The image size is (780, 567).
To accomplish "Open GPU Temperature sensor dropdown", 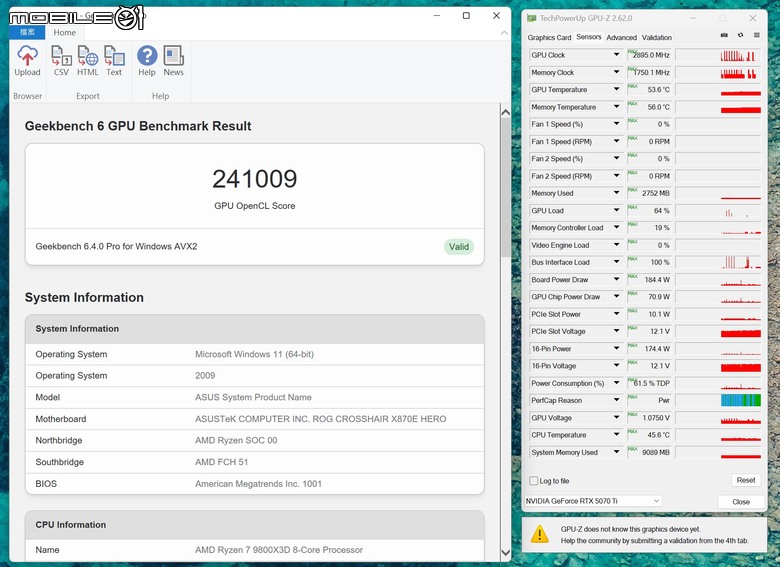I will pyautogui.click(x=616, y=90).
